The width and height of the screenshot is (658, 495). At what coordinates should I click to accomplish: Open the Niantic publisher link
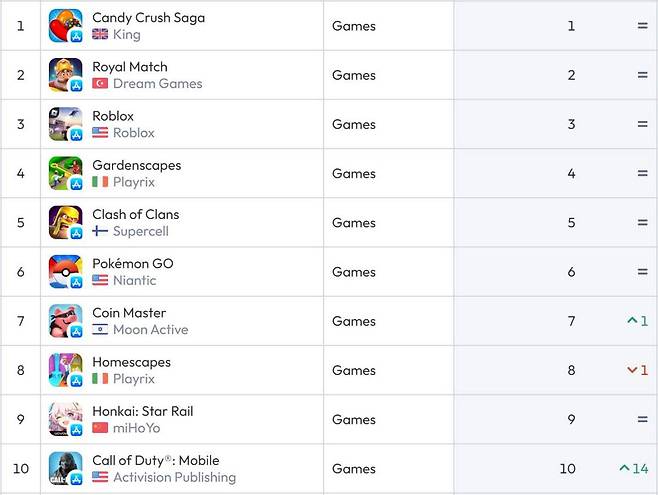tap(134, 280)
